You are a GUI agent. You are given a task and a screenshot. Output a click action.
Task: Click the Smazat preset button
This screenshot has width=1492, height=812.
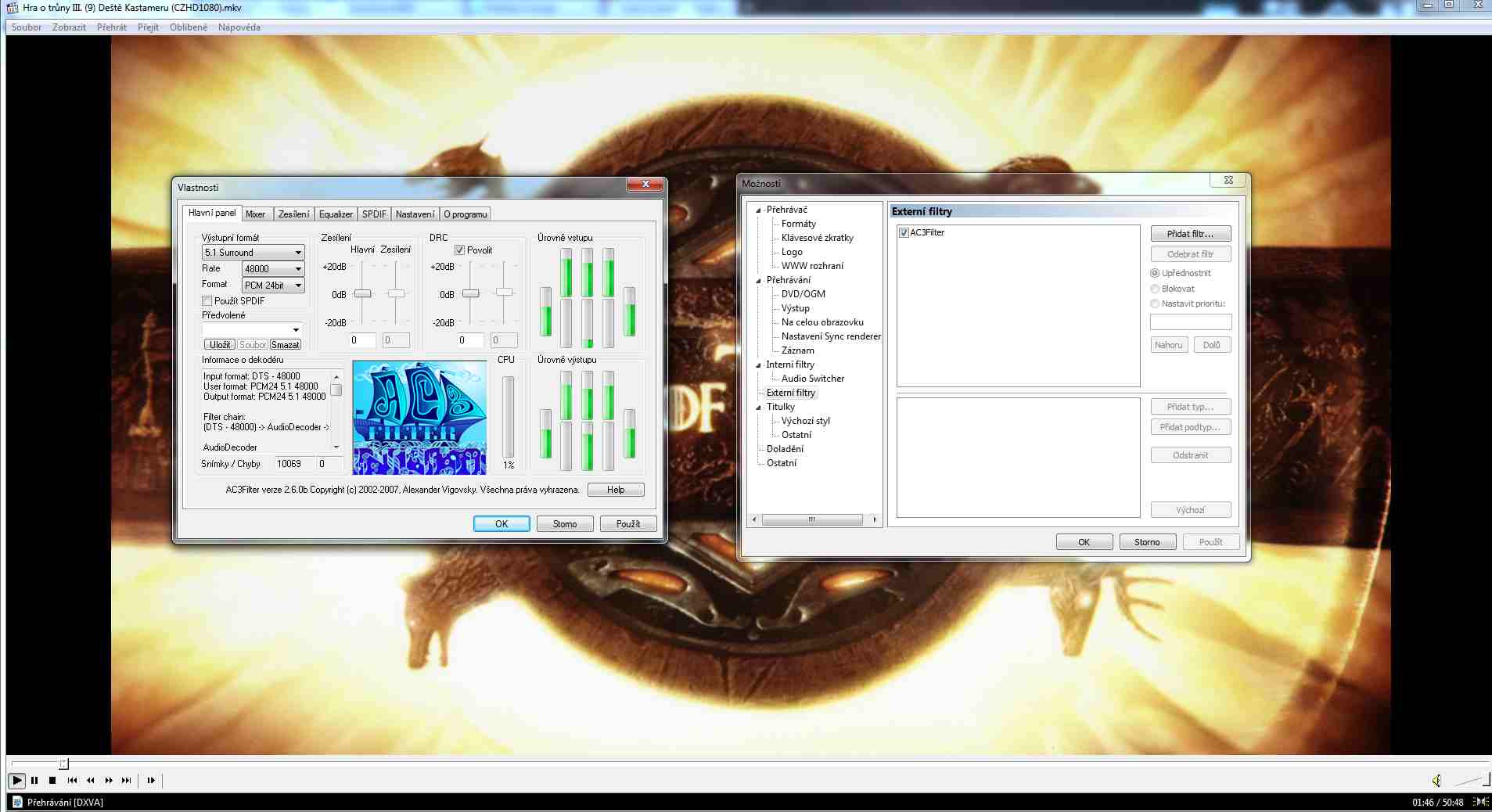click(x=285, y=345)
